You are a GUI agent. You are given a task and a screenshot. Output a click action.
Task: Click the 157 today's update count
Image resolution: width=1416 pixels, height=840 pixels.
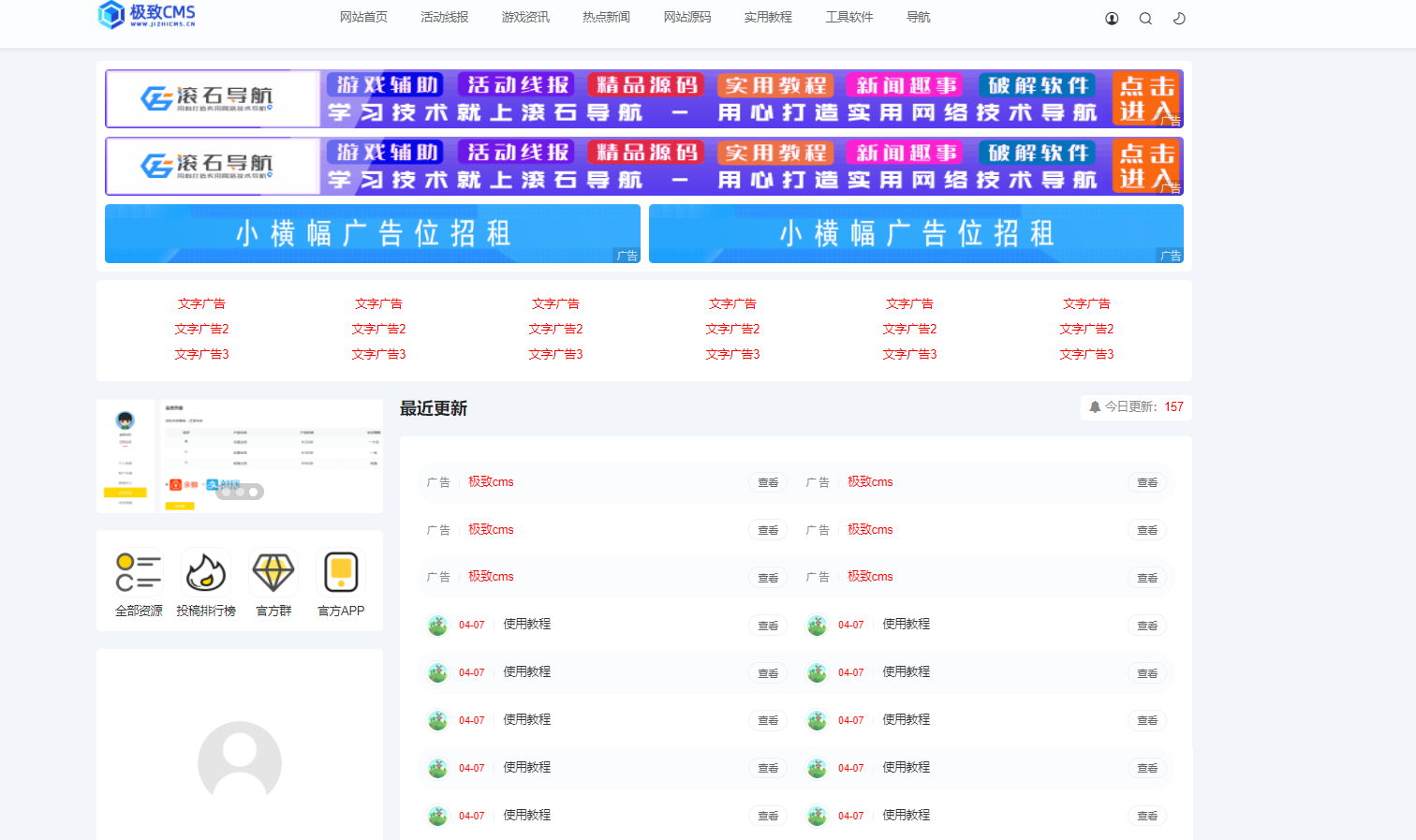pos(1174,406)
